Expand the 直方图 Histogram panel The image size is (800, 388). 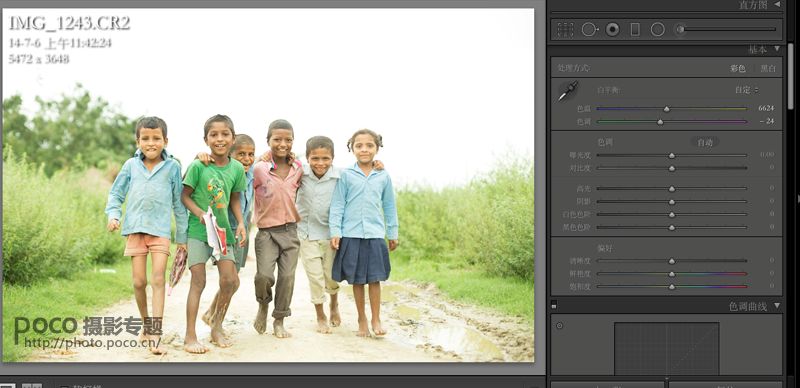point(777,4)
